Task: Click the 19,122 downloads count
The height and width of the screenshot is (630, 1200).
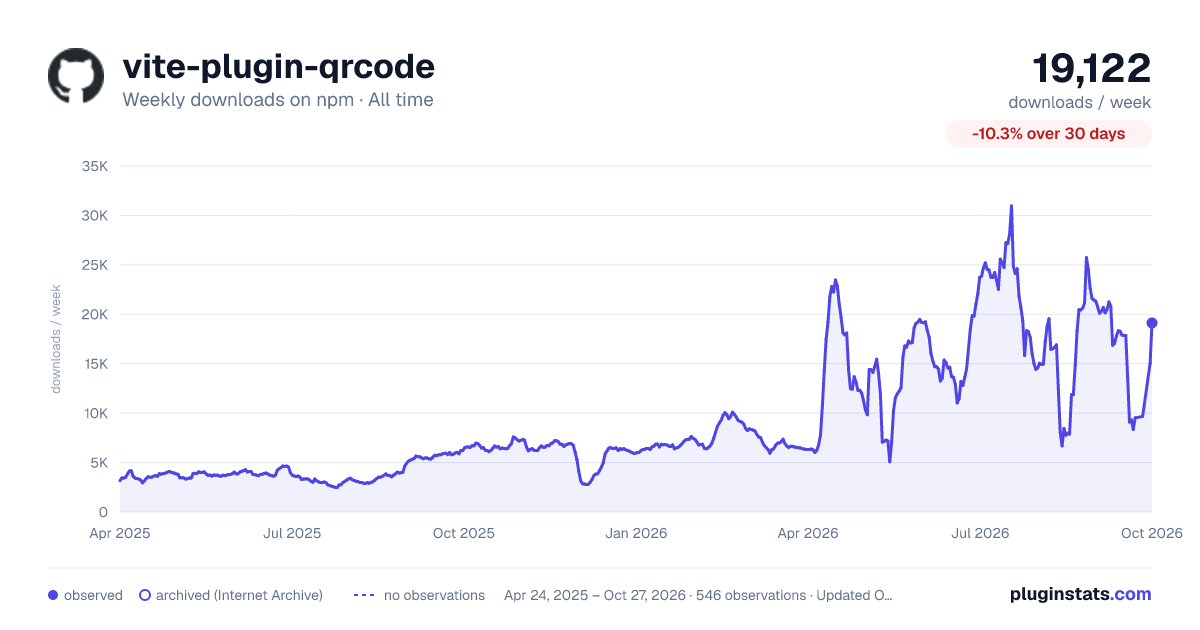Action: pyautogui.click(x=1092, y=68)
